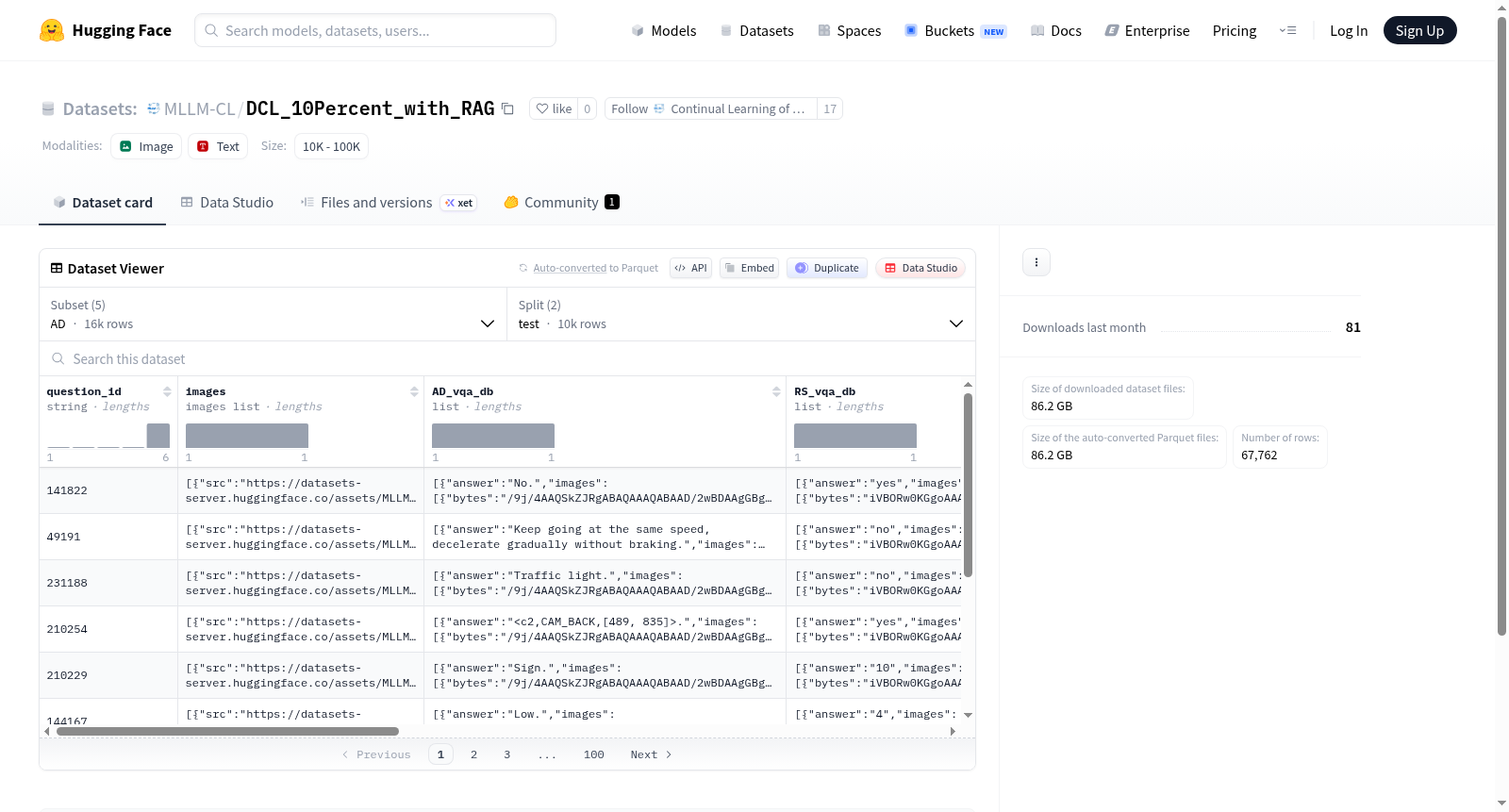This screenshot has height=812, width=1509.
Task: Click the Text modality tag
Action: 218,146
